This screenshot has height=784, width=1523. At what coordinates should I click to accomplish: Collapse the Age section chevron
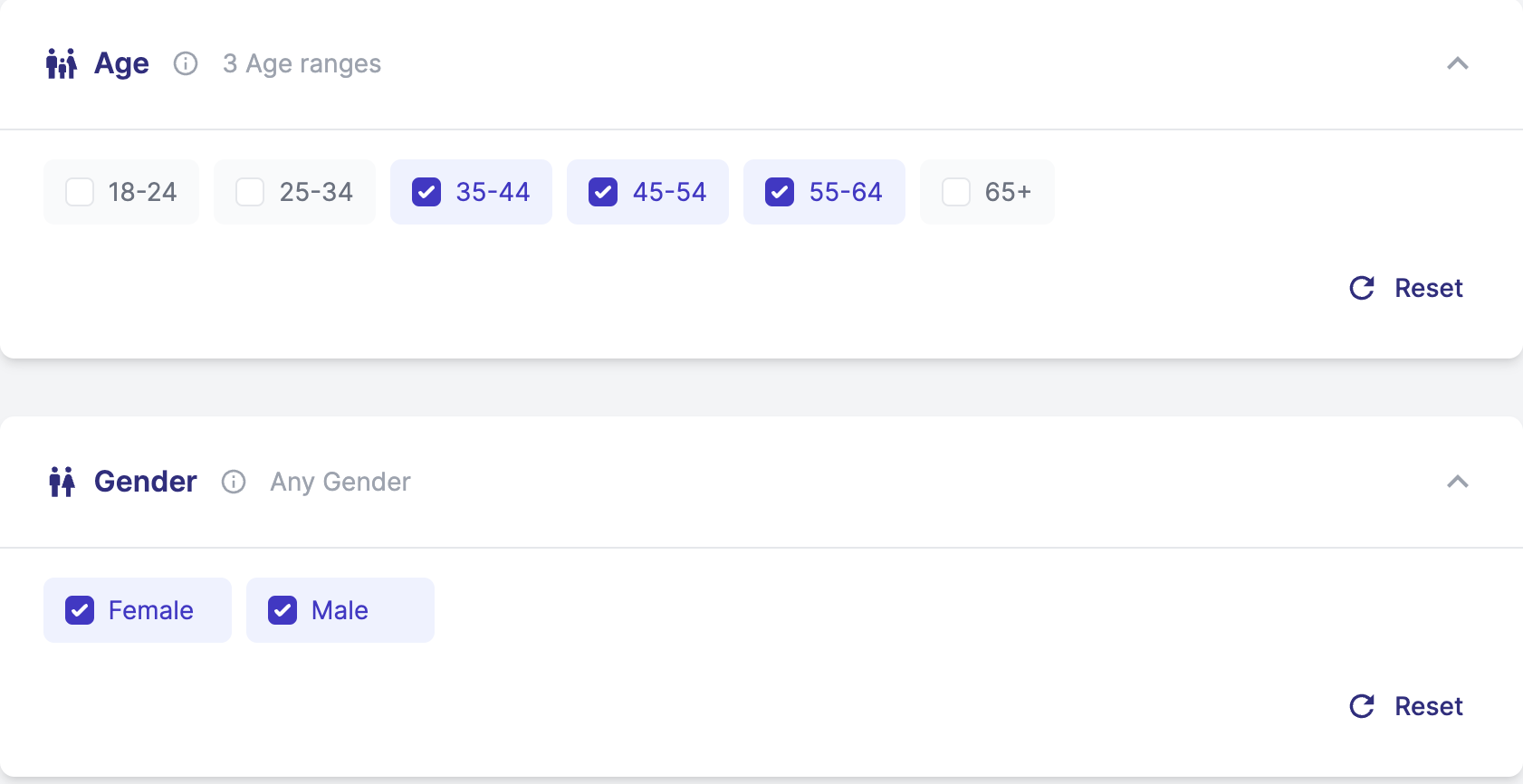1458,63
